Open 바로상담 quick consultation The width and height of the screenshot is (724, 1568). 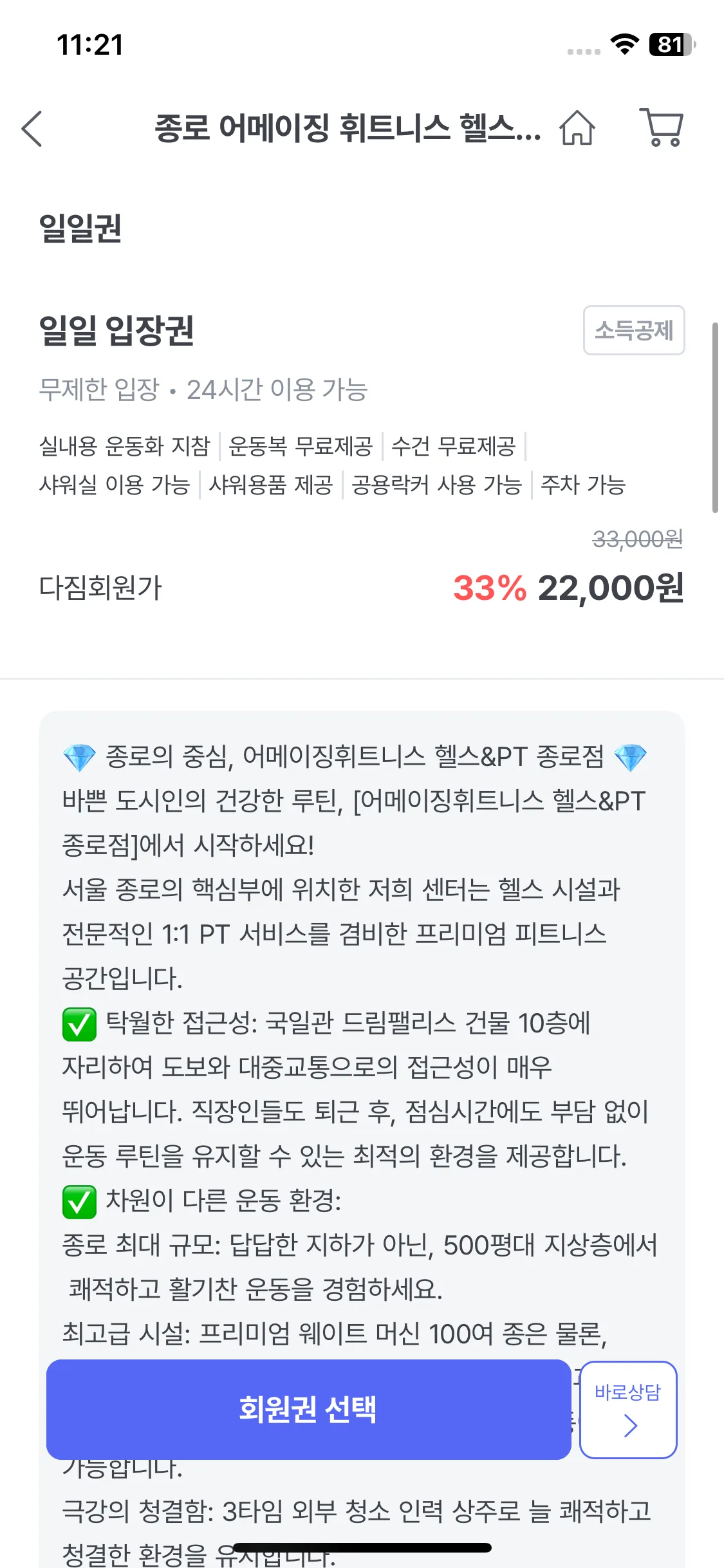coord(627,1394)
